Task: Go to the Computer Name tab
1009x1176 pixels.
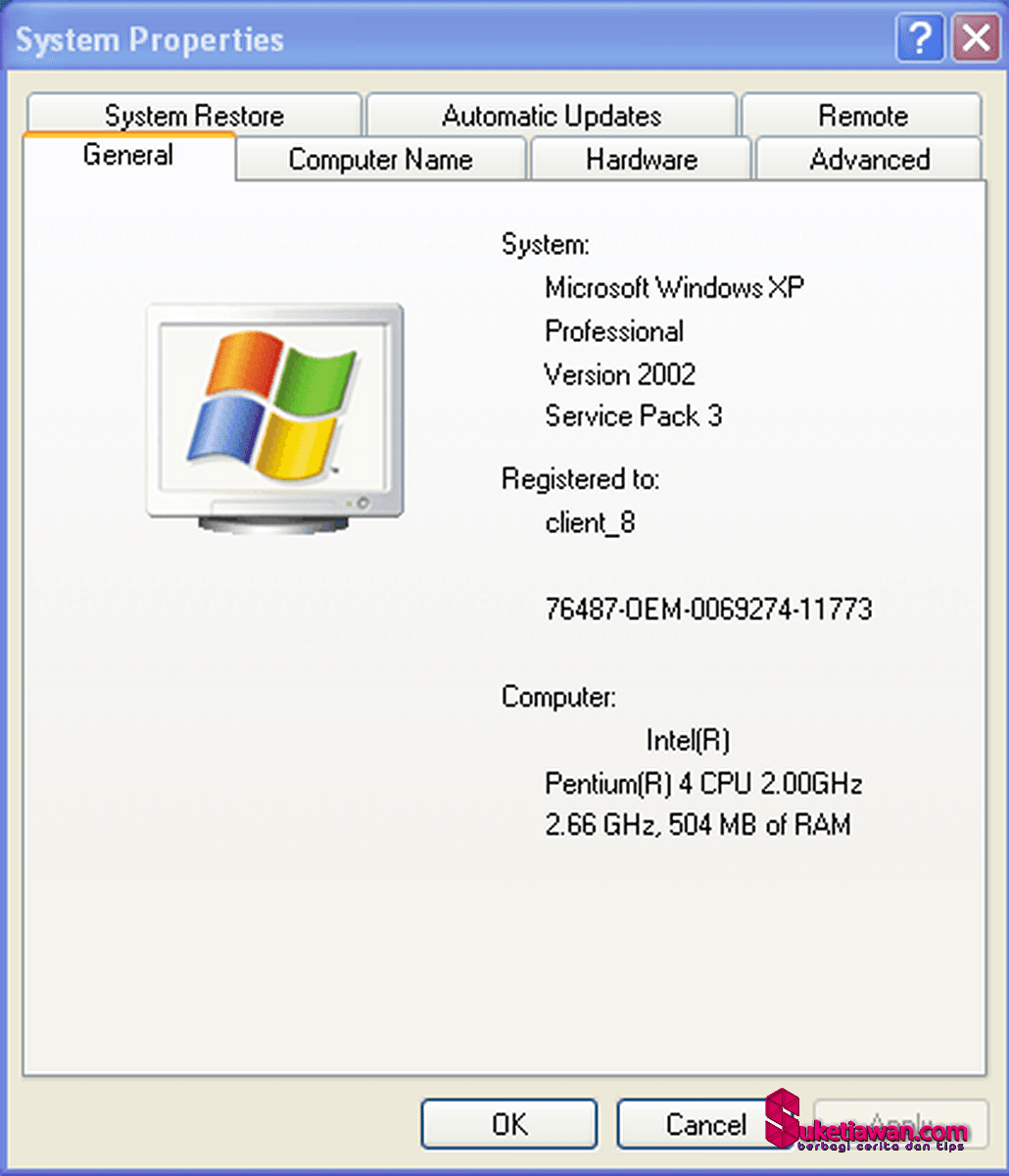Action: click(x=381, y=160)
